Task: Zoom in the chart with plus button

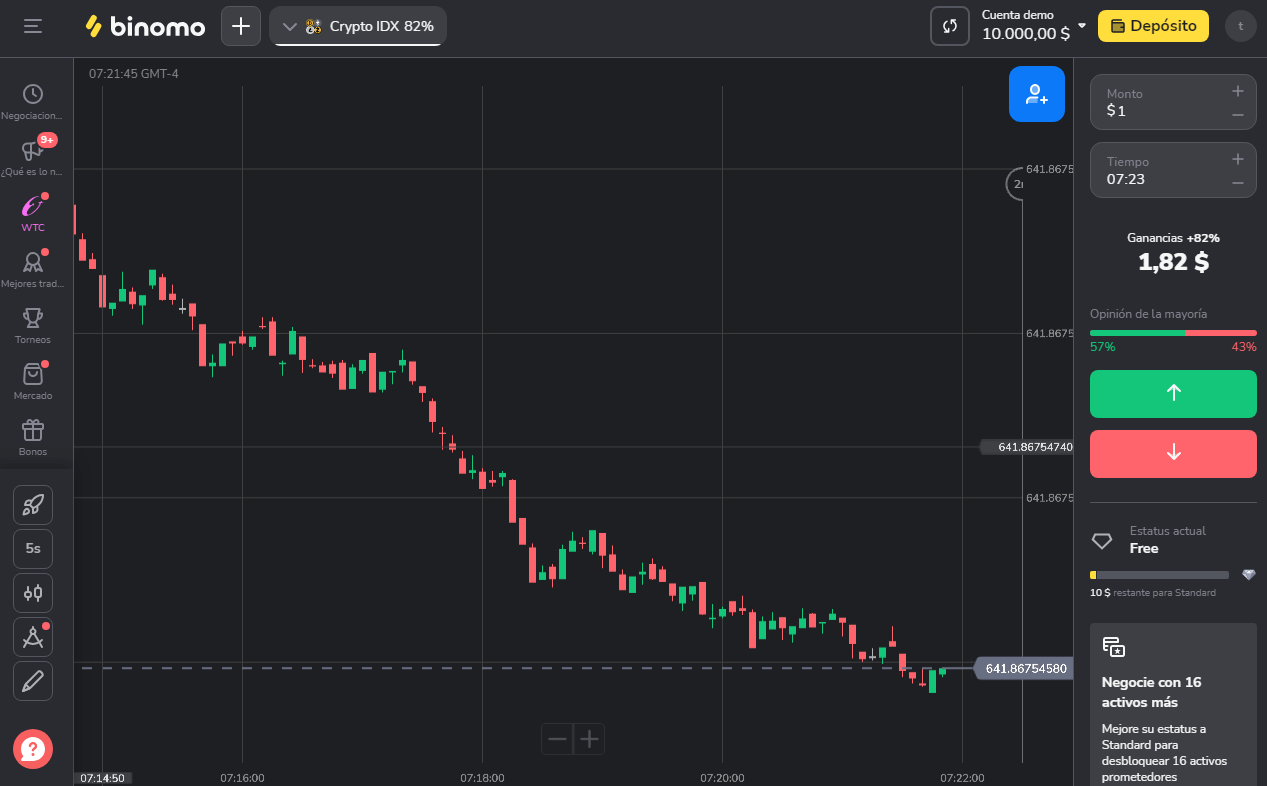Action: tap(589, 739)
